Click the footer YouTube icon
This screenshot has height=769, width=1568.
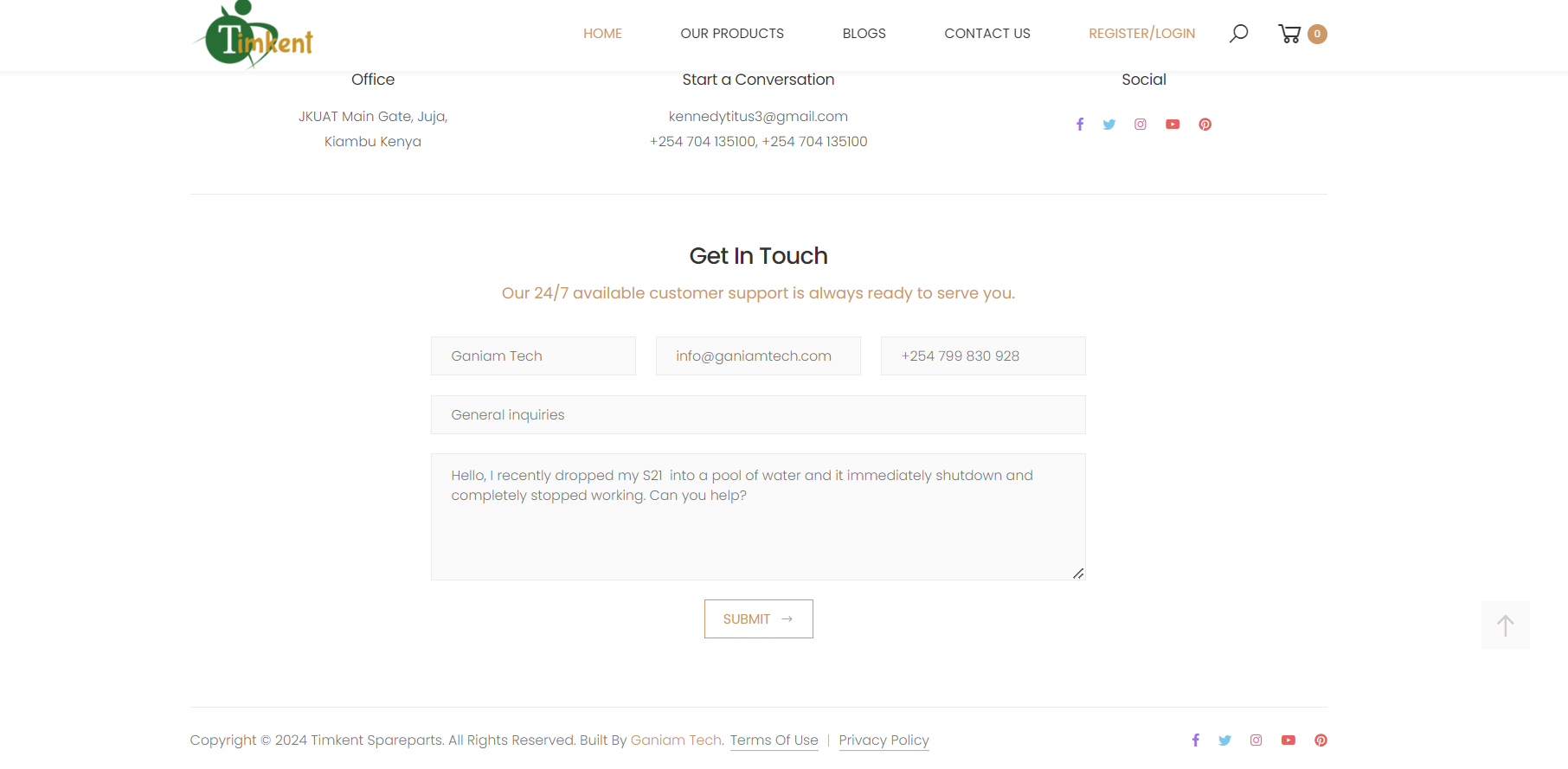coord(1288,740)
